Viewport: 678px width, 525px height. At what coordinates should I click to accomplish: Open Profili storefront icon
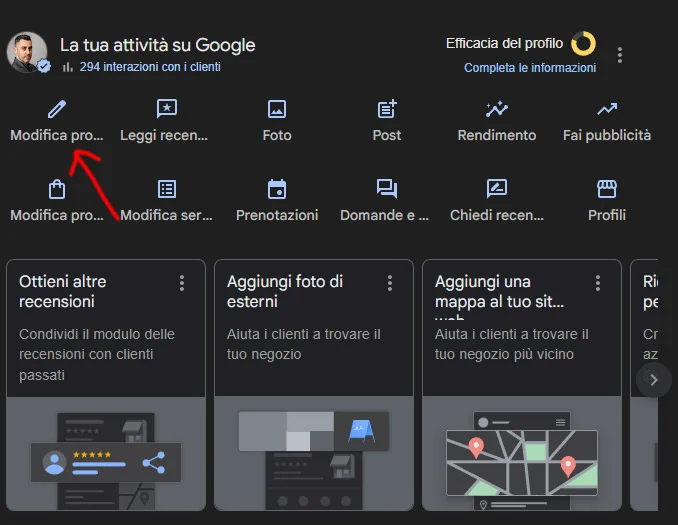(x=607, y=189)
